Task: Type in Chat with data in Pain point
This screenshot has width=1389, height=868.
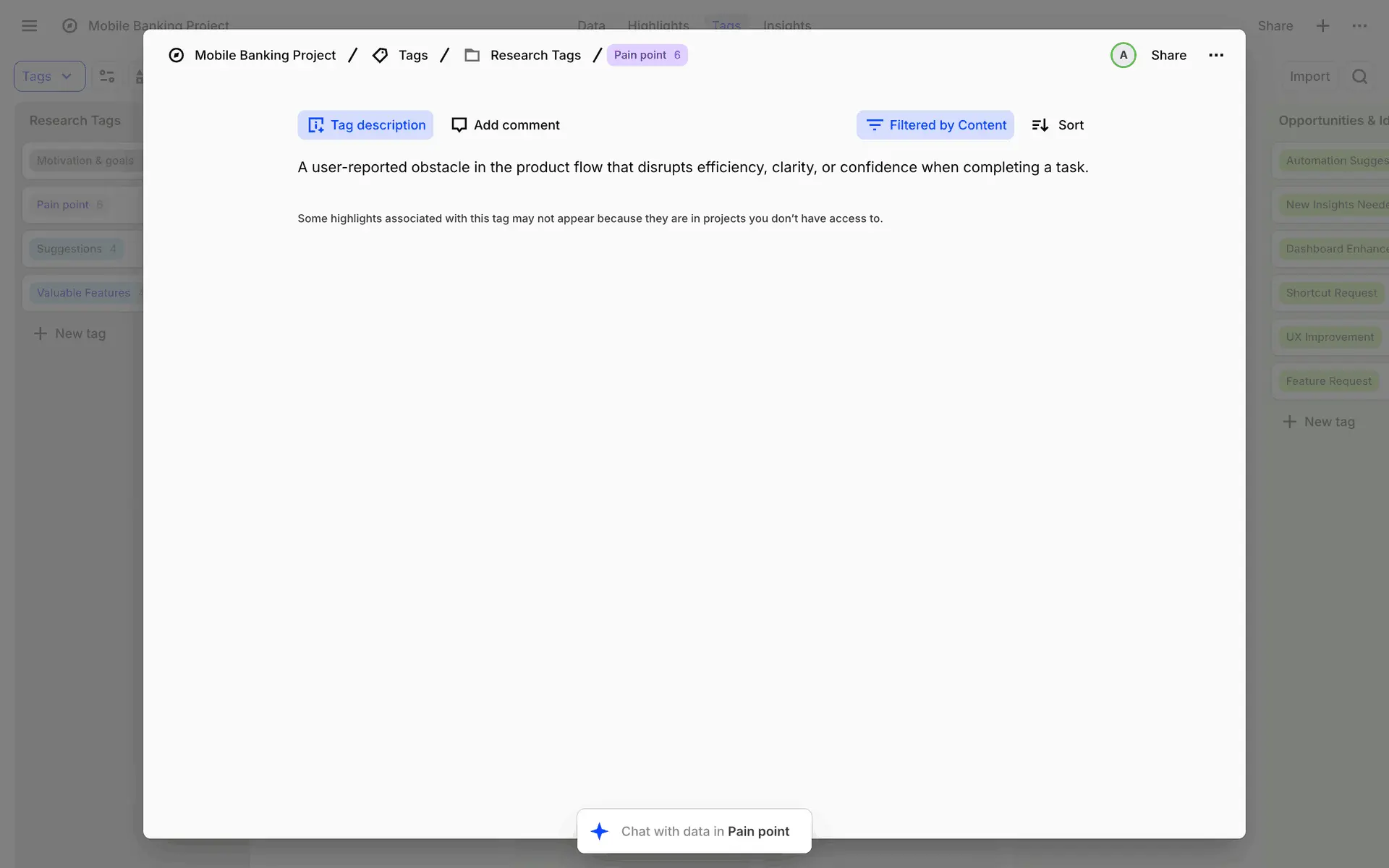Action: click(705, 831)
